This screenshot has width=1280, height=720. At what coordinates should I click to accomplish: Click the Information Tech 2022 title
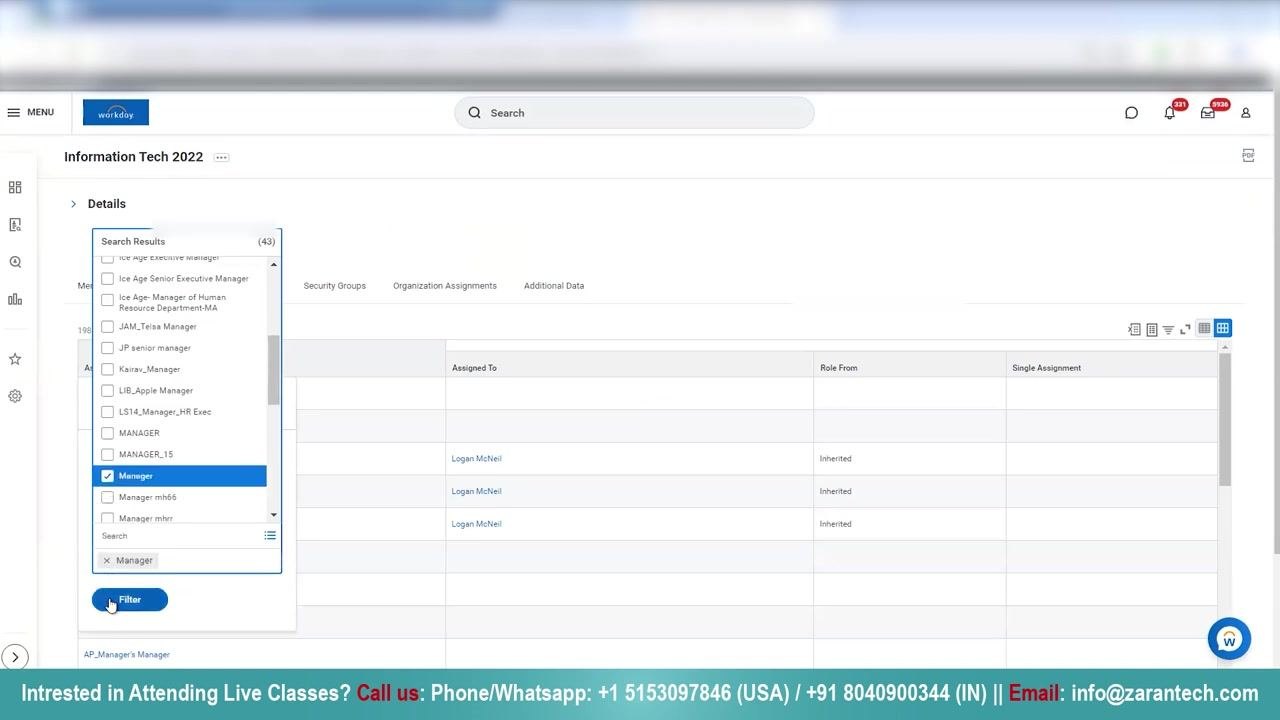(133, 157)
